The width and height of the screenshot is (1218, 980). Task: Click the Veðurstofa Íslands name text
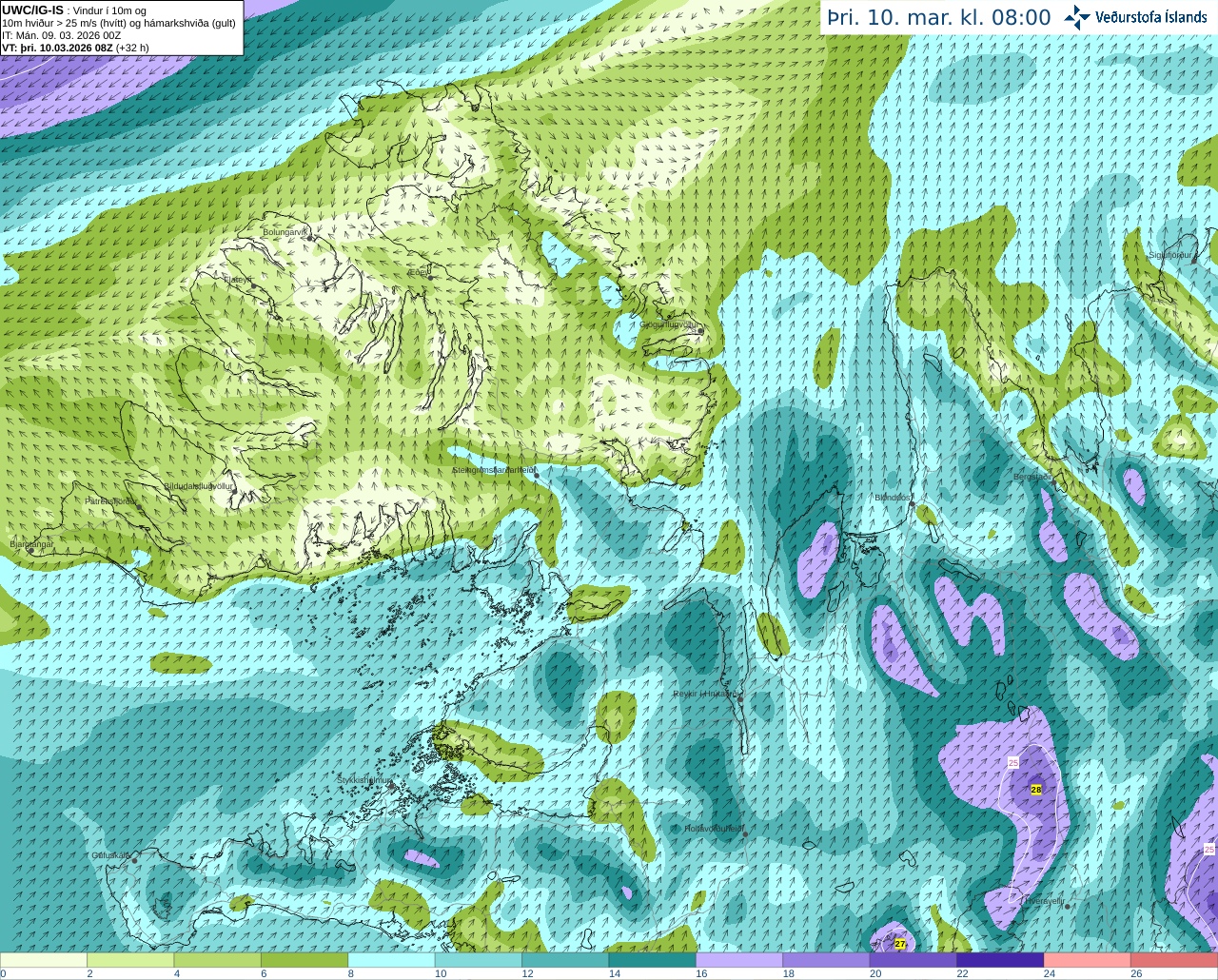click(1151, 17)
